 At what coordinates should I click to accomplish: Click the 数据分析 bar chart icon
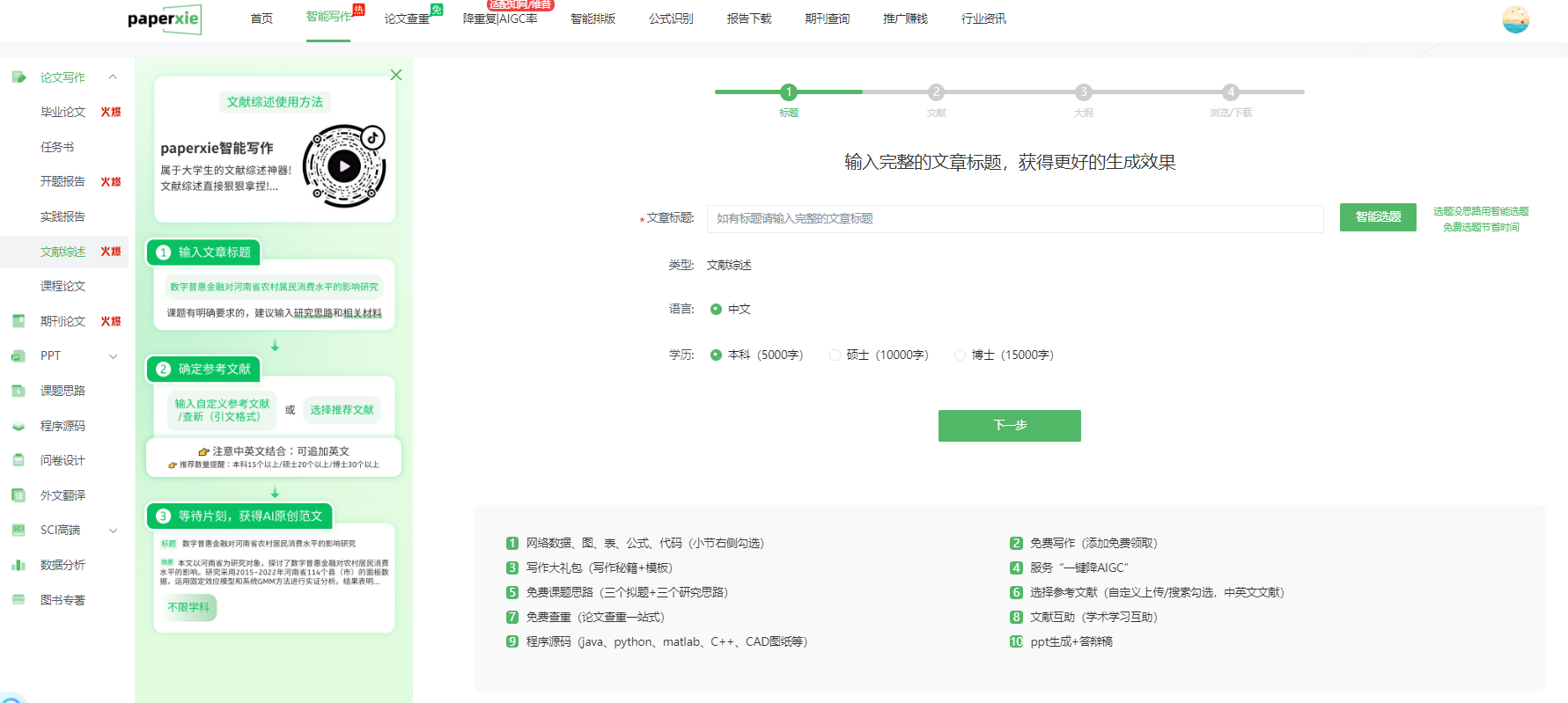click(x=18, y=565)
